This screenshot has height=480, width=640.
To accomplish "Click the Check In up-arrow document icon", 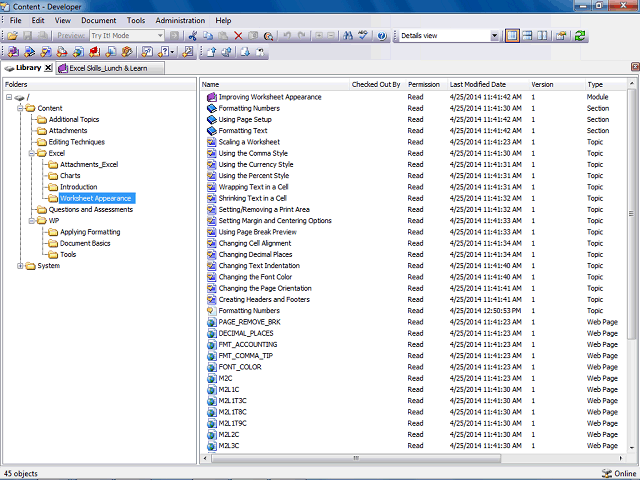I will (x=211, y=52).
